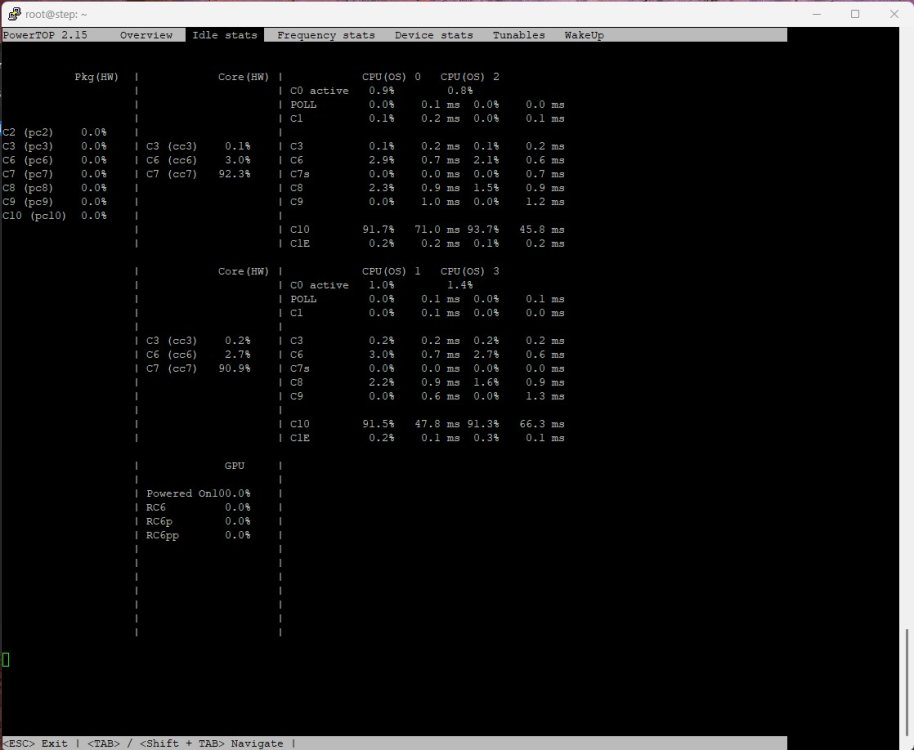This screenshot has width=914, height=750.
Task: Click the C6 (cc6) value 2.7%
Action: 238,354
